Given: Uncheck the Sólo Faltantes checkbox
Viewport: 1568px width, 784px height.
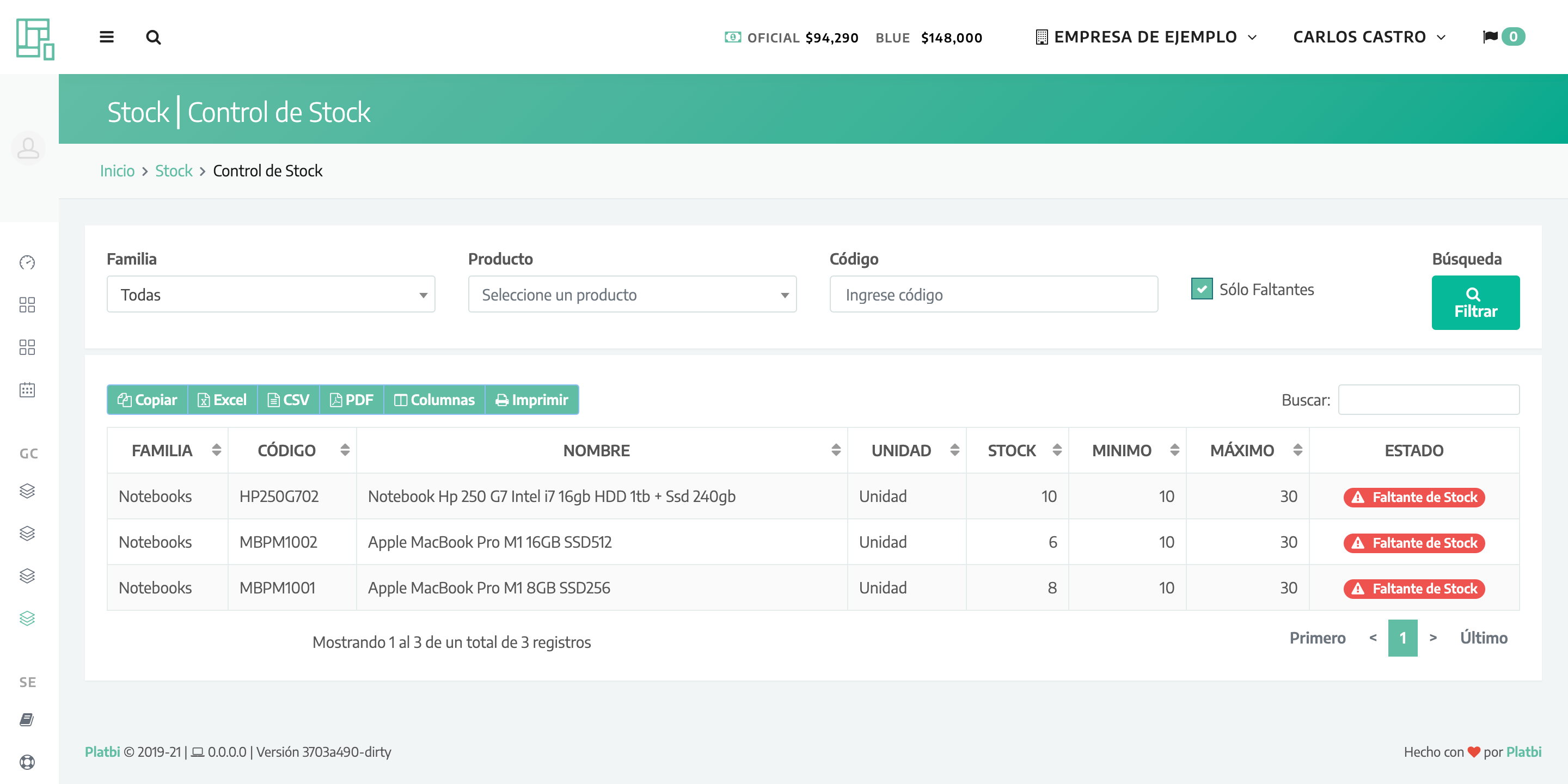Looking at the screenshot, I should pyautogui.click(x=1202, y=289).
